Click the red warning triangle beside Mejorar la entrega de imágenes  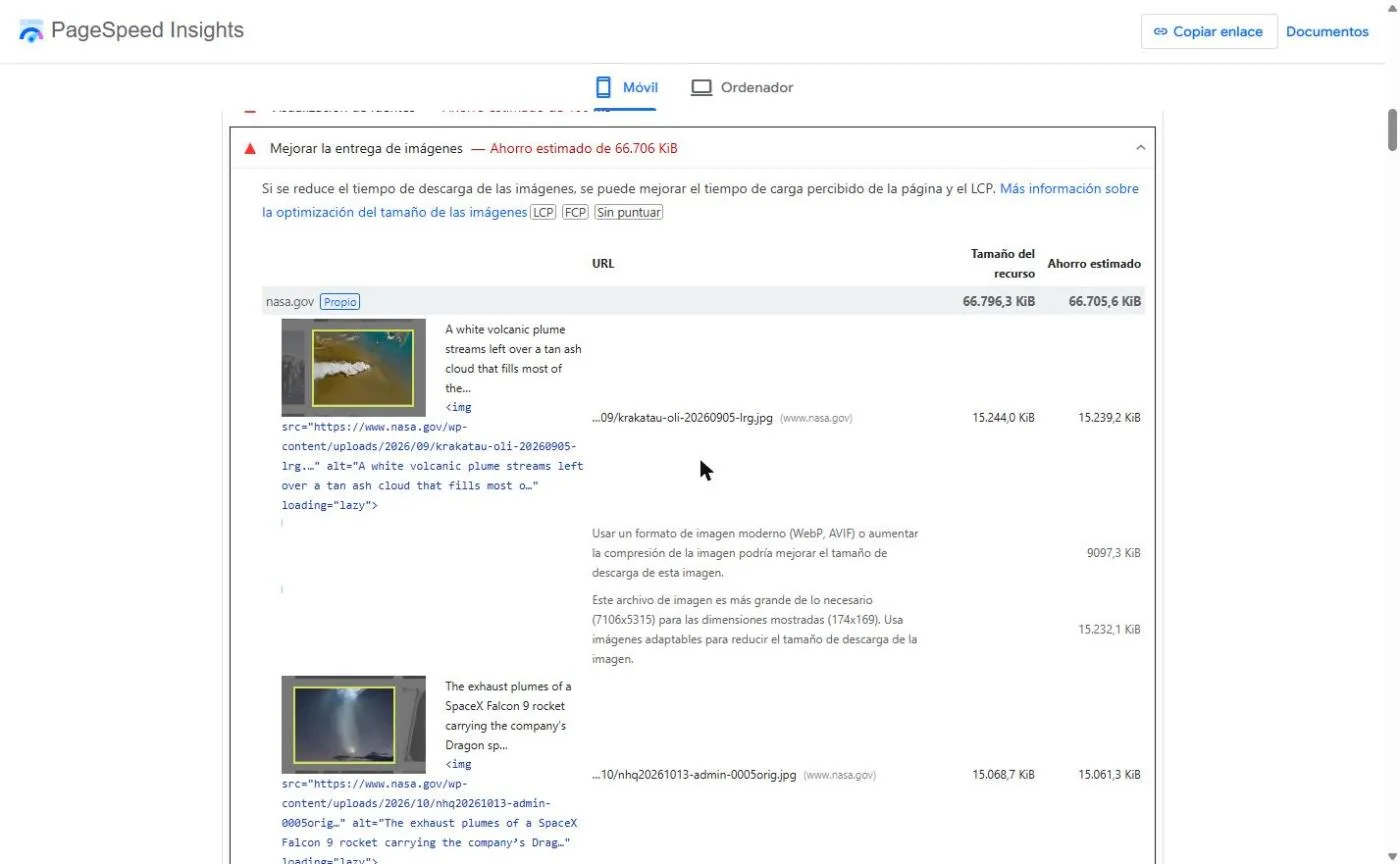click(250, 149)
